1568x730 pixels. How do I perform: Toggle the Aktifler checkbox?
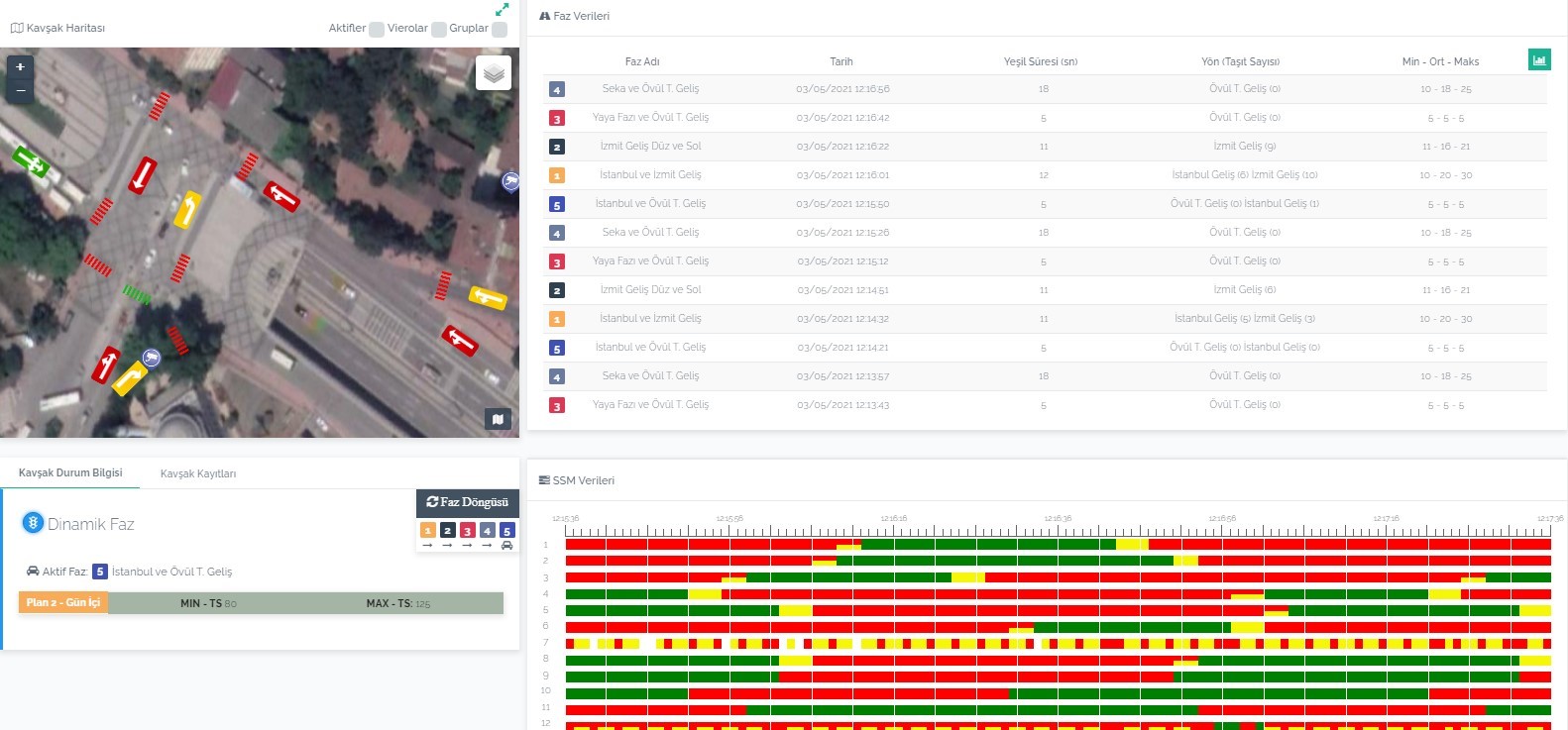[377, 30]
